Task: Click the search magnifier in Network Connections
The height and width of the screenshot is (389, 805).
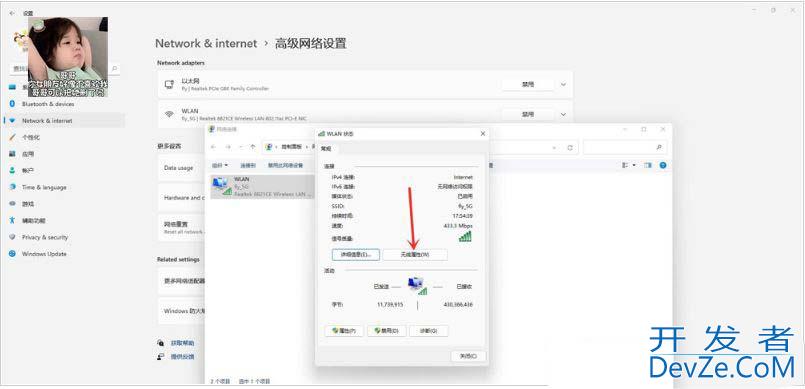Action: pyautogui.click(x=659, y=147)
